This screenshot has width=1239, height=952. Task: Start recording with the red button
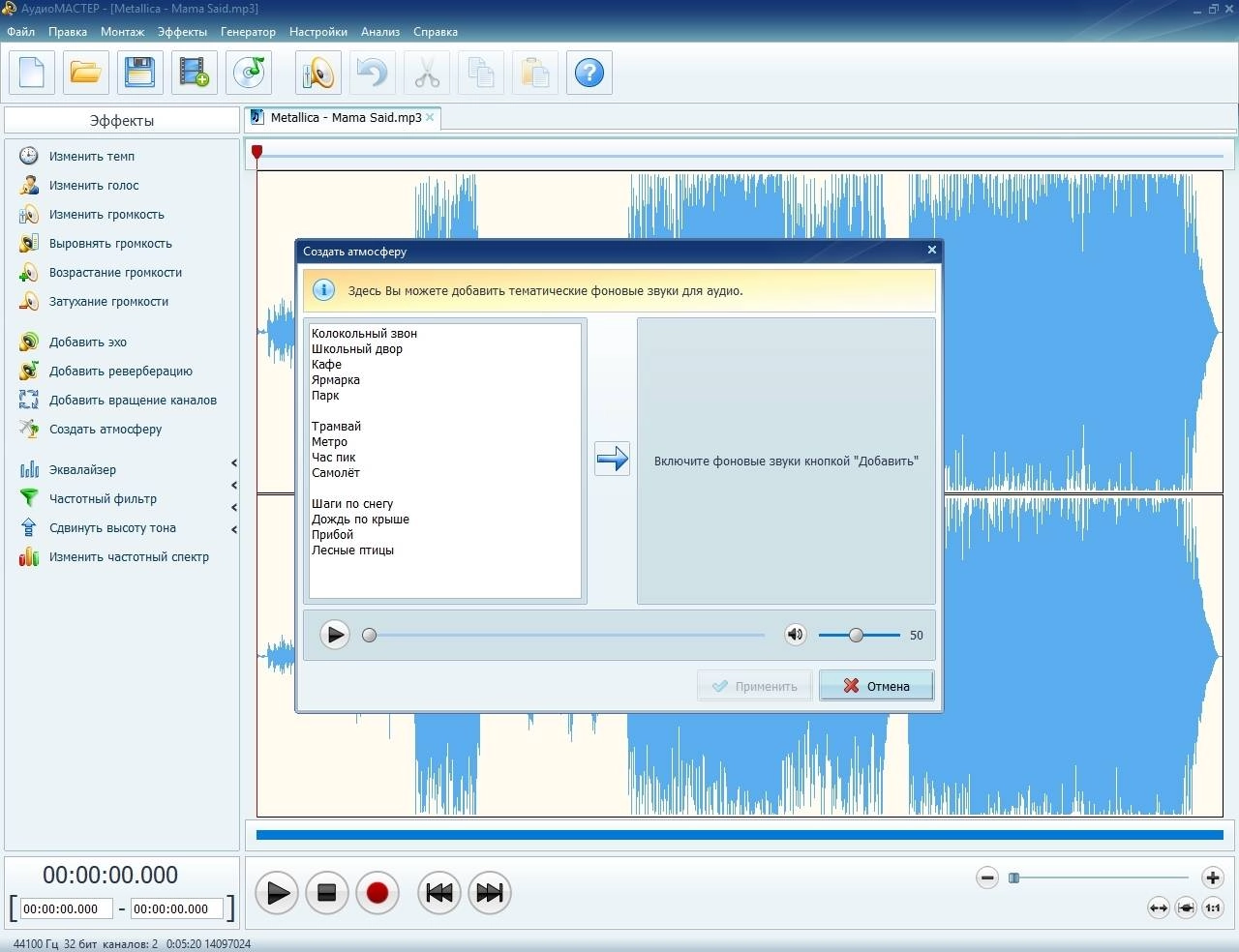(378, 892)
